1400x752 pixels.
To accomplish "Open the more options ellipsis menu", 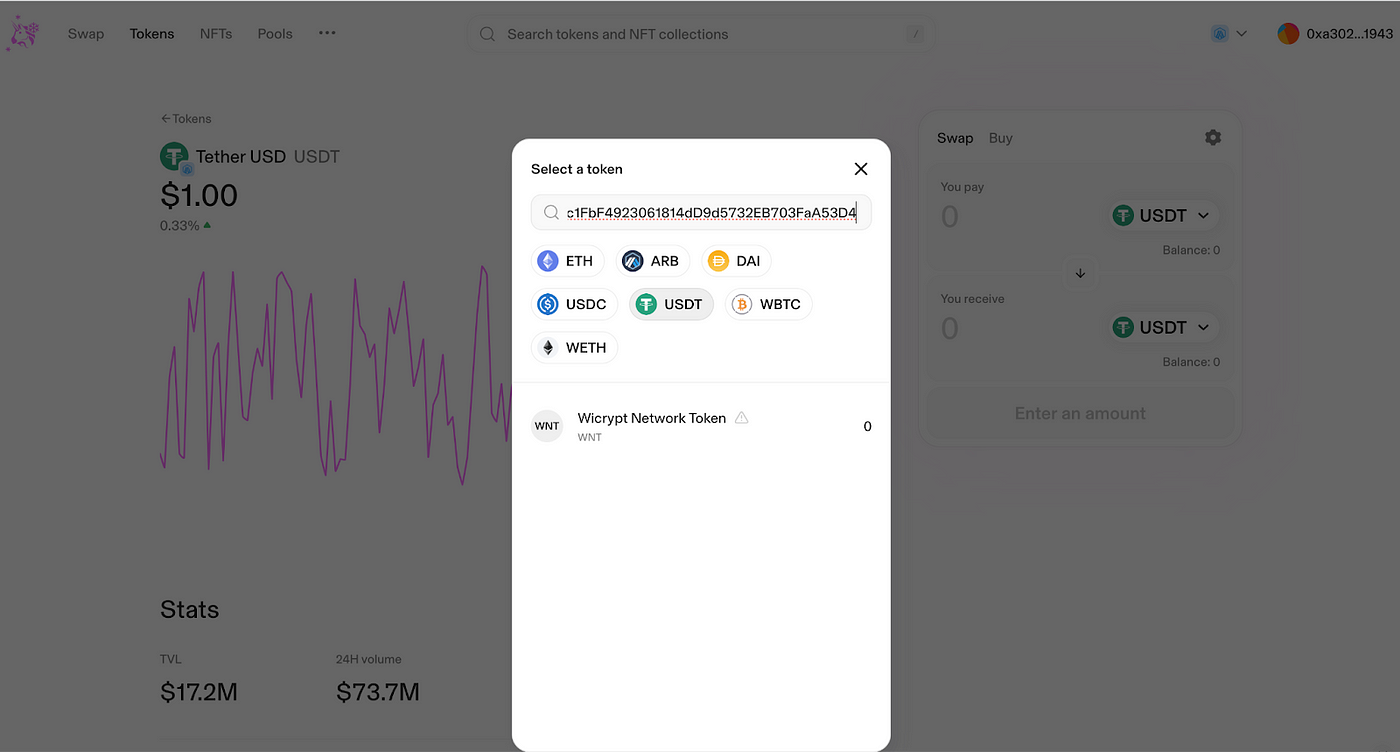I will pos(327,33).
